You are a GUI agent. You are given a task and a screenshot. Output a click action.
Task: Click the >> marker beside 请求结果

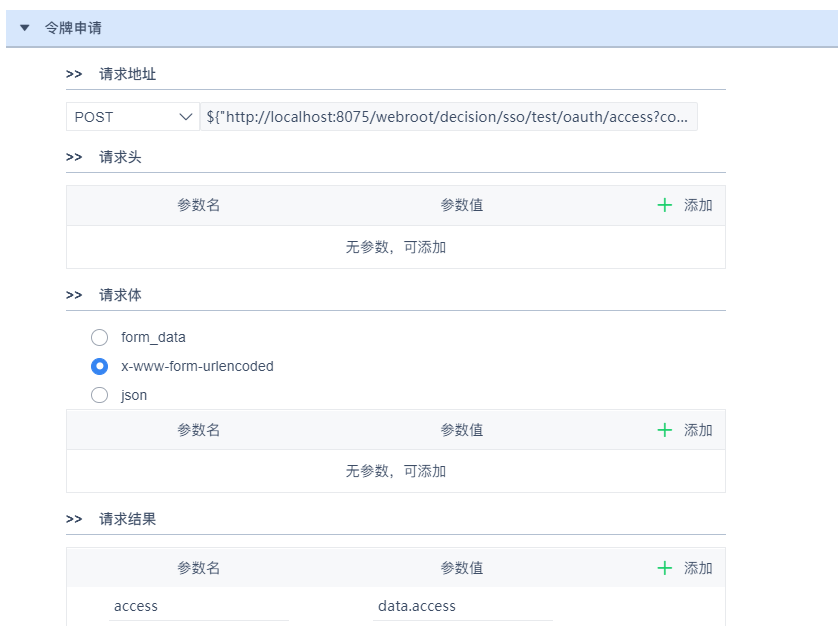pyautogui.click(x=74, y=519)
